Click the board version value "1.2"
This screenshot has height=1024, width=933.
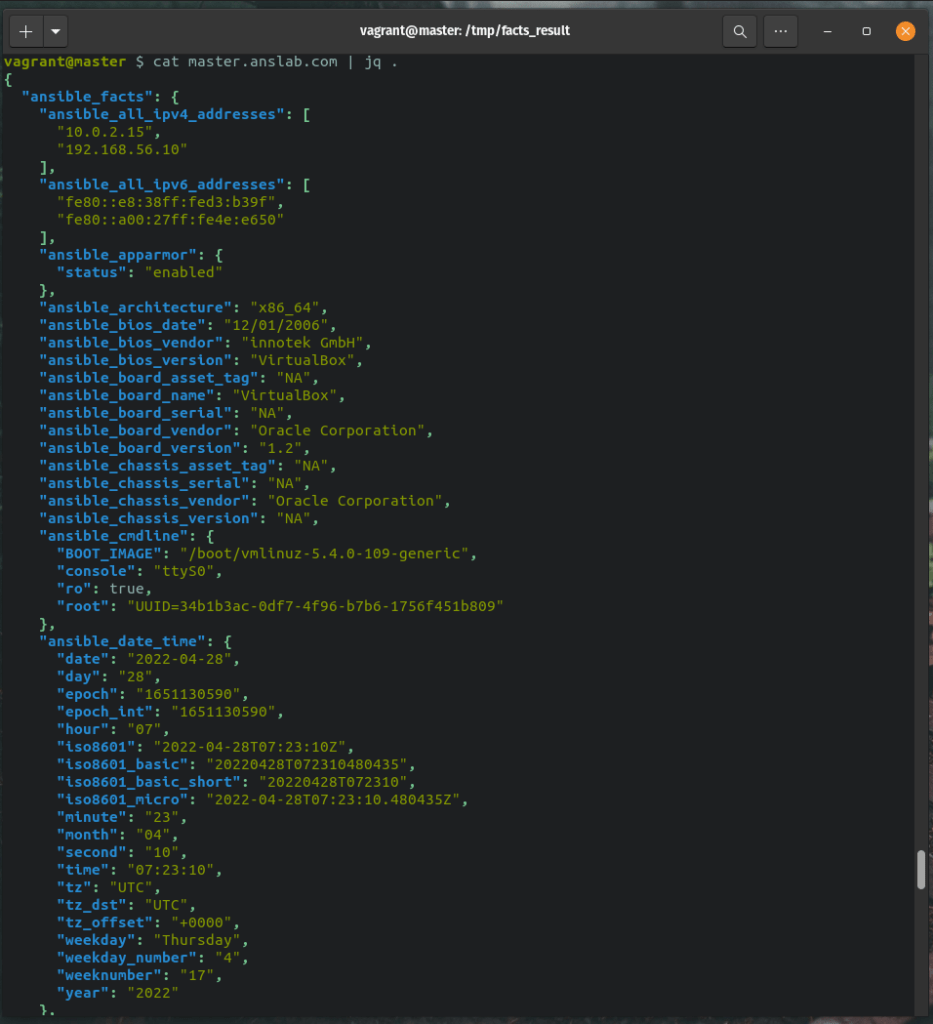click(x=281, y=449)
